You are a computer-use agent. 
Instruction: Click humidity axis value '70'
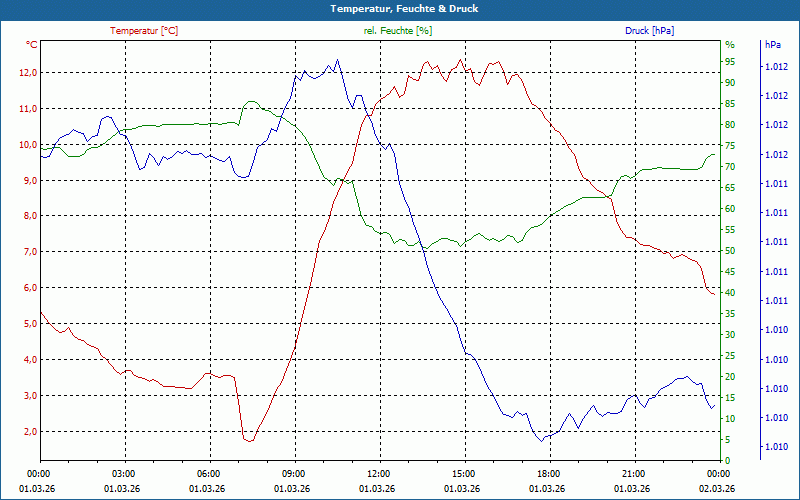point(730,167)
